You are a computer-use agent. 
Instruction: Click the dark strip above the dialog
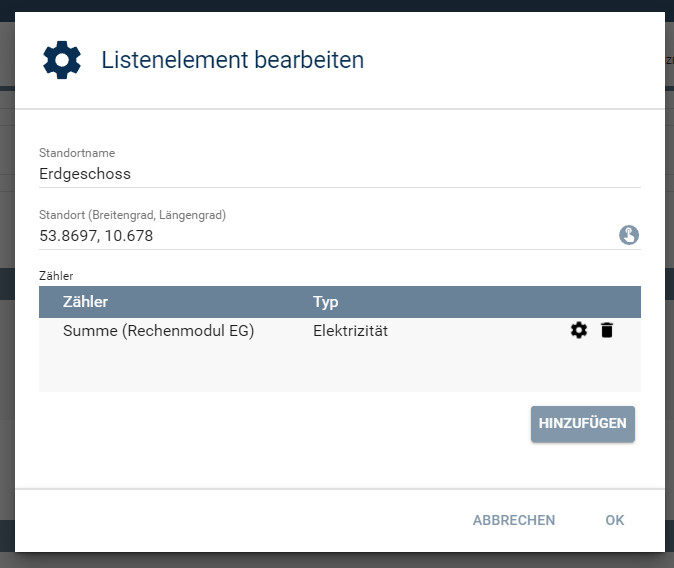tap(337, 5)
